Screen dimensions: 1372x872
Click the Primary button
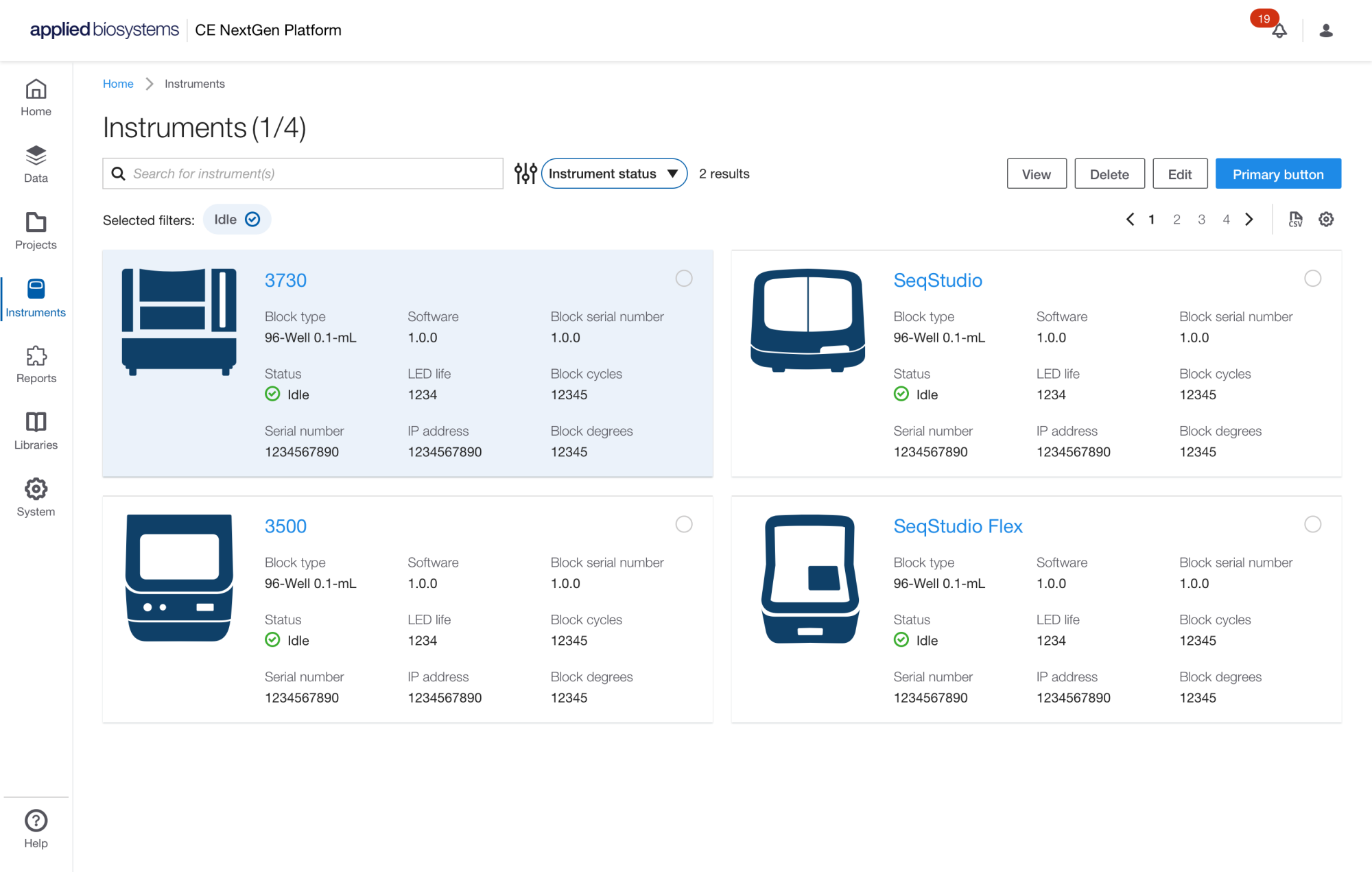pyautogui.click(x=1277, y=174)
